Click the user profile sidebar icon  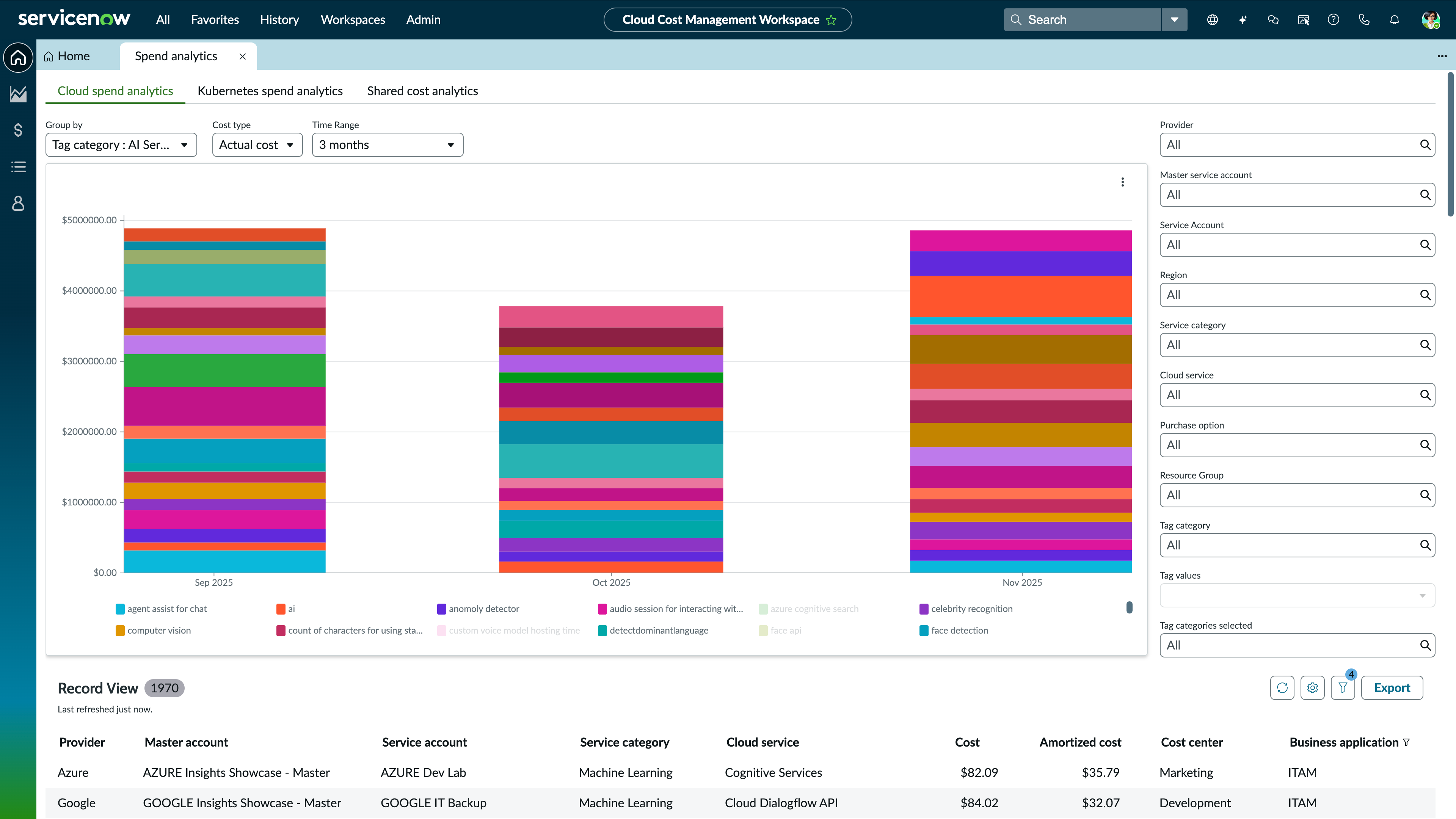(18, 204)
